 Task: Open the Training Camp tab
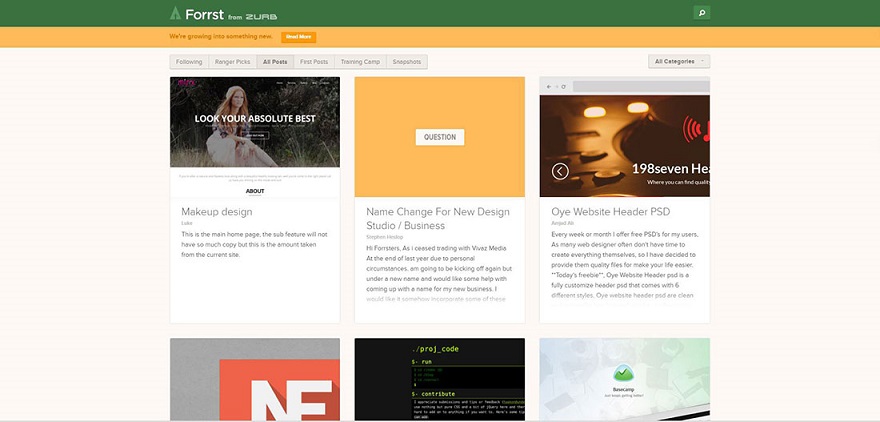(360, 62)
